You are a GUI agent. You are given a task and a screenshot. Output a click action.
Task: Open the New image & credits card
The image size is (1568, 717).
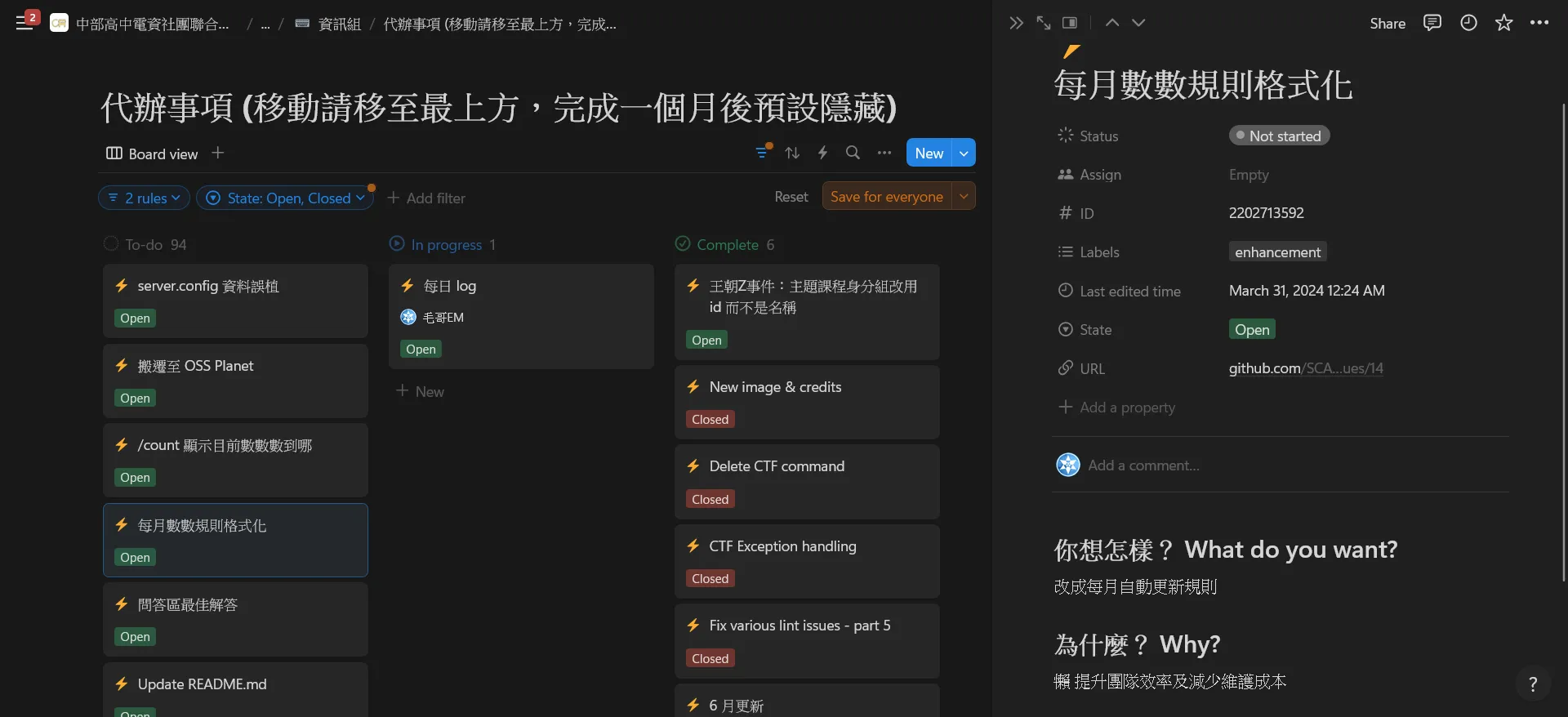[807, 402]
